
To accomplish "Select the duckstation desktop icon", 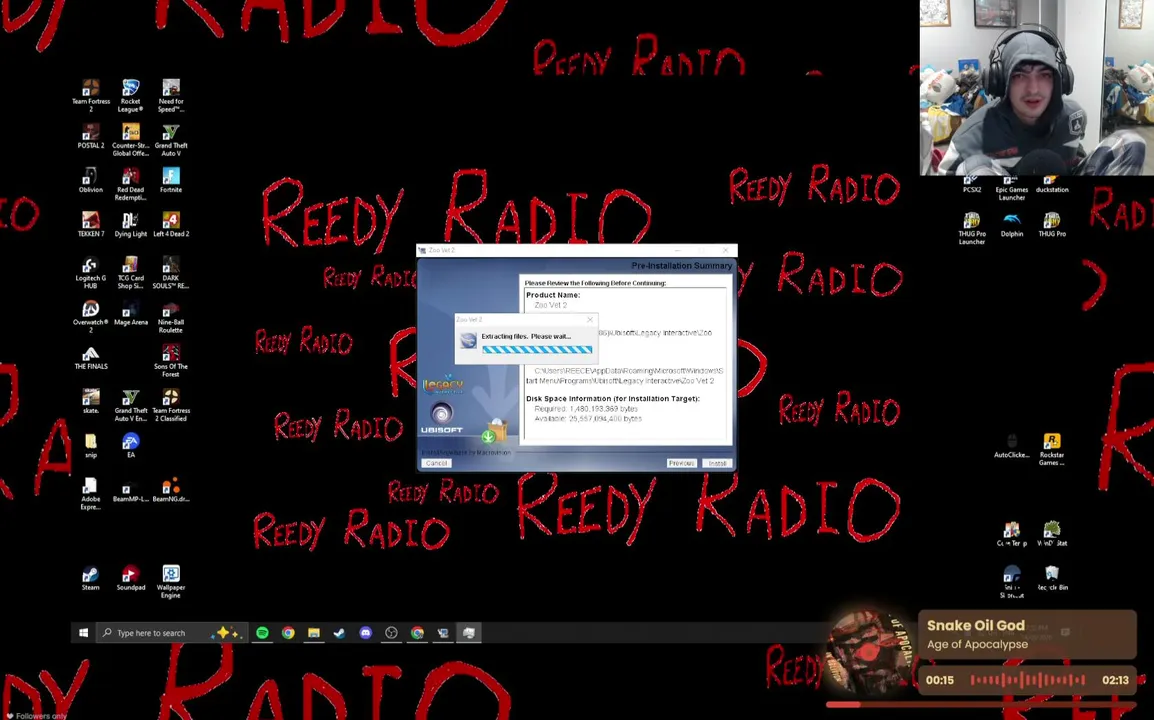I will point(1052,184).
